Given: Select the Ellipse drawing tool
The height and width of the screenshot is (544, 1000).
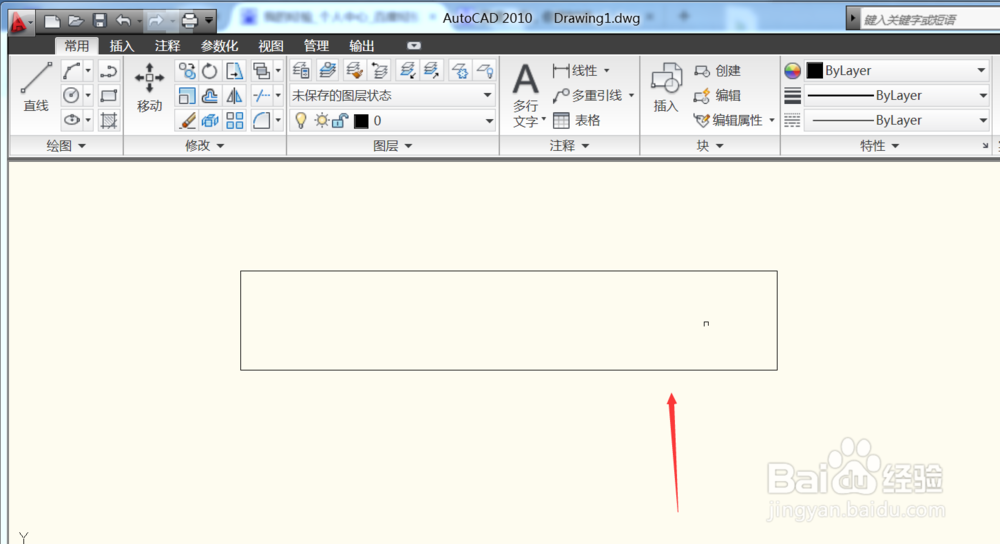Looking at the screenshot, I should pos(71,120).
